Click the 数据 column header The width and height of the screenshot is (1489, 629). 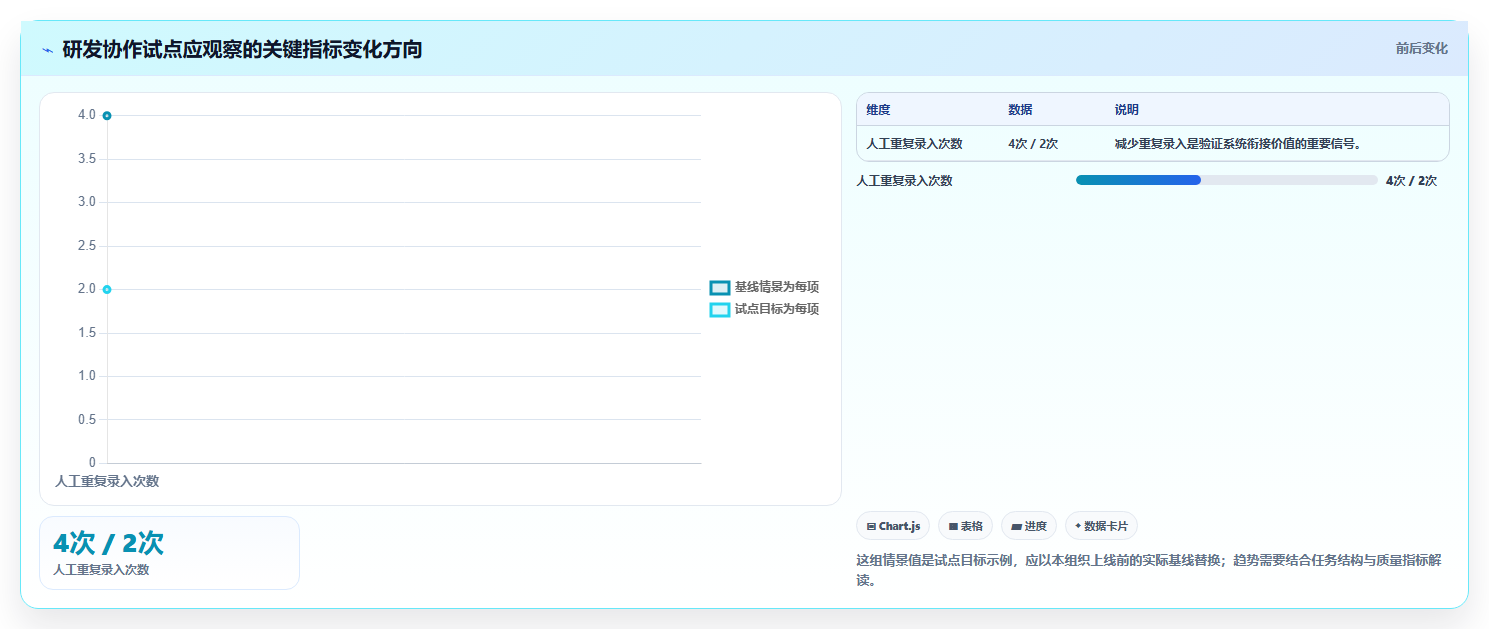pos(1020,110)
